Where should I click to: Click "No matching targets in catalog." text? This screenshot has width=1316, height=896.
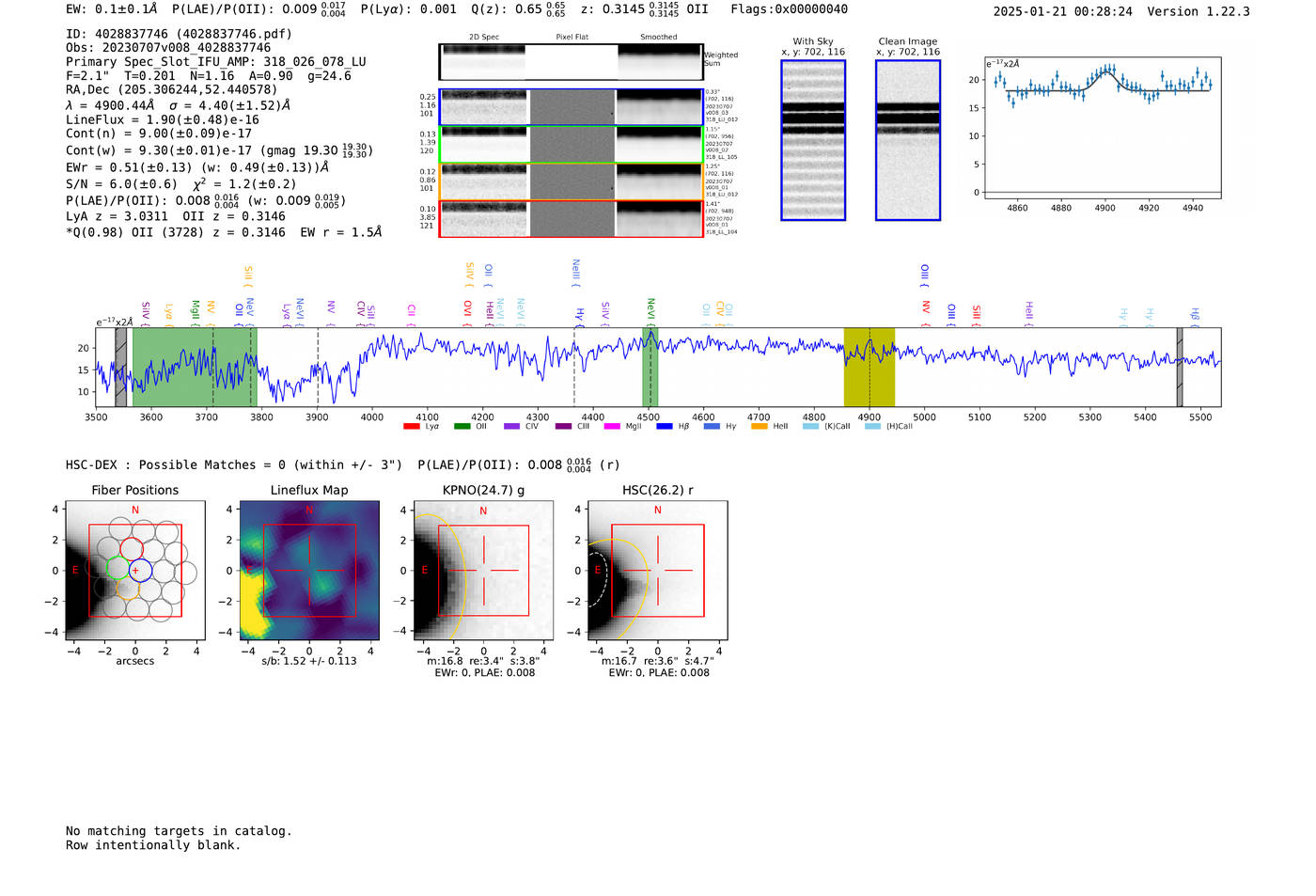point(179,831)
